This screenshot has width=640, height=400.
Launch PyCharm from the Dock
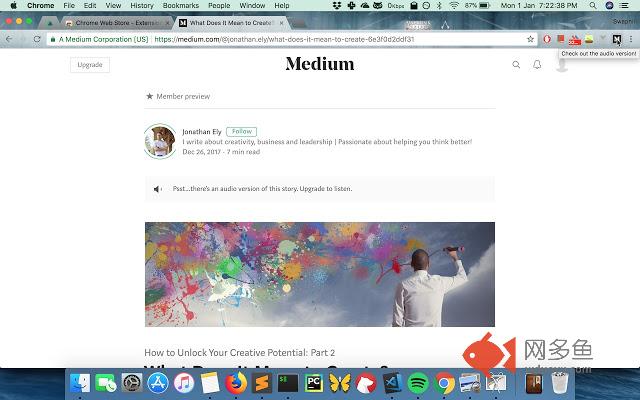(314, 383)
